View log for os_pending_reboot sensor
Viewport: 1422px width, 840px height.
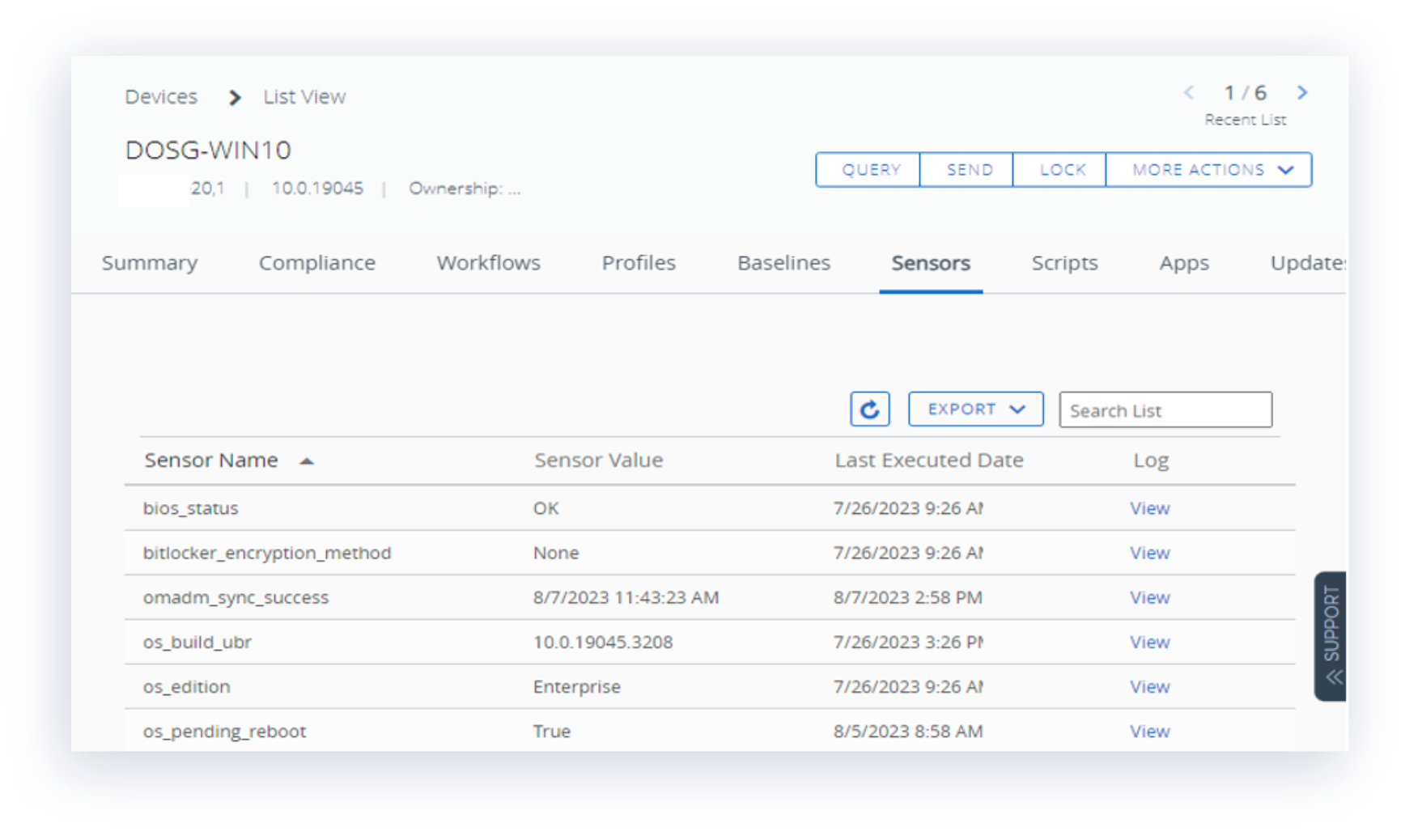point(1149,732)
